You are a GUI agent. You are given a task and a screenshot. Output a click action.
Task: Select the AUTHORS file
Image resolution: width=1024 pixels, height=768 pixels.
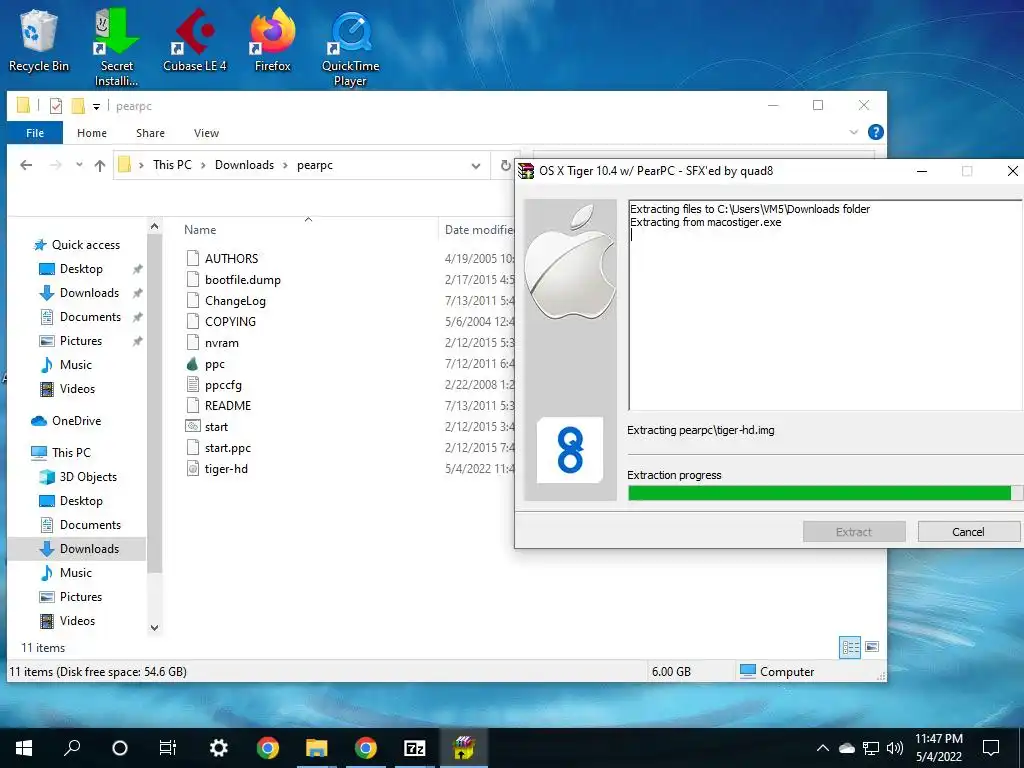coord(231,258)
